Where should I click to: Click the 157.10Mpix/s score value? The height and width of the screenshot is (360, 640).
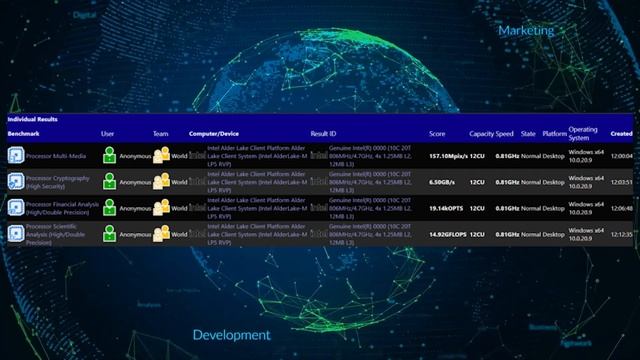[448, 156]
